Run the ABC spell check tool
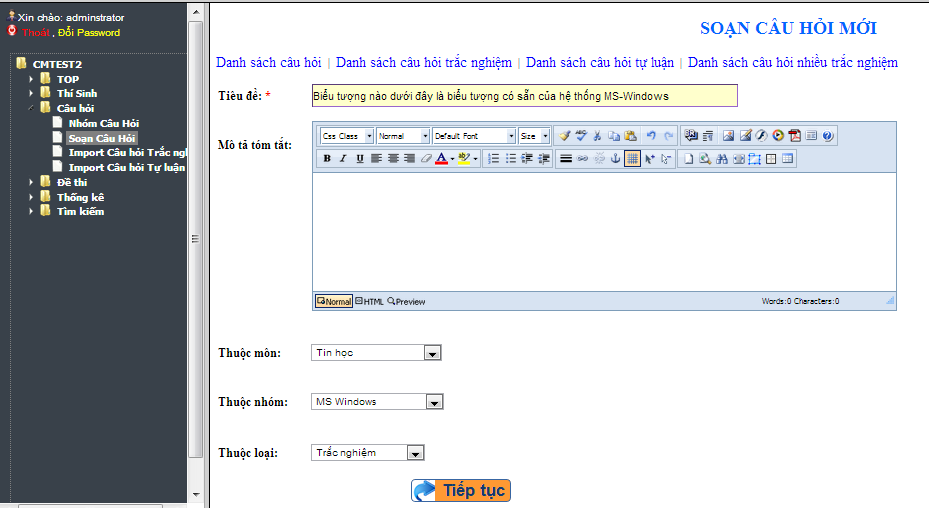The height and width of the screenshot is (508, 929). pos(581,136)
